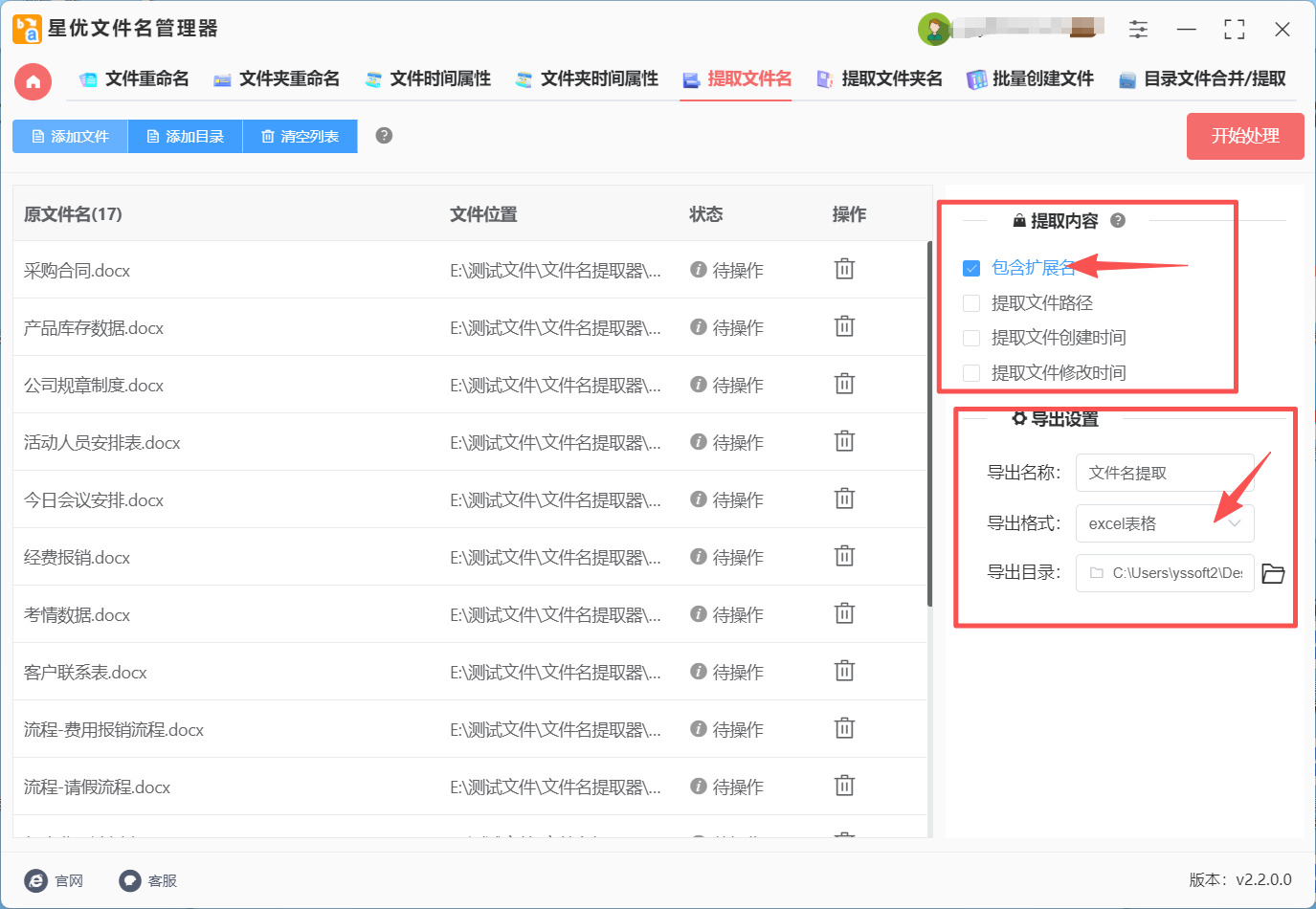Switch to the 文件重命名 tab
The height and width of the screenshot is (909, 1316).
coord(134,79)
